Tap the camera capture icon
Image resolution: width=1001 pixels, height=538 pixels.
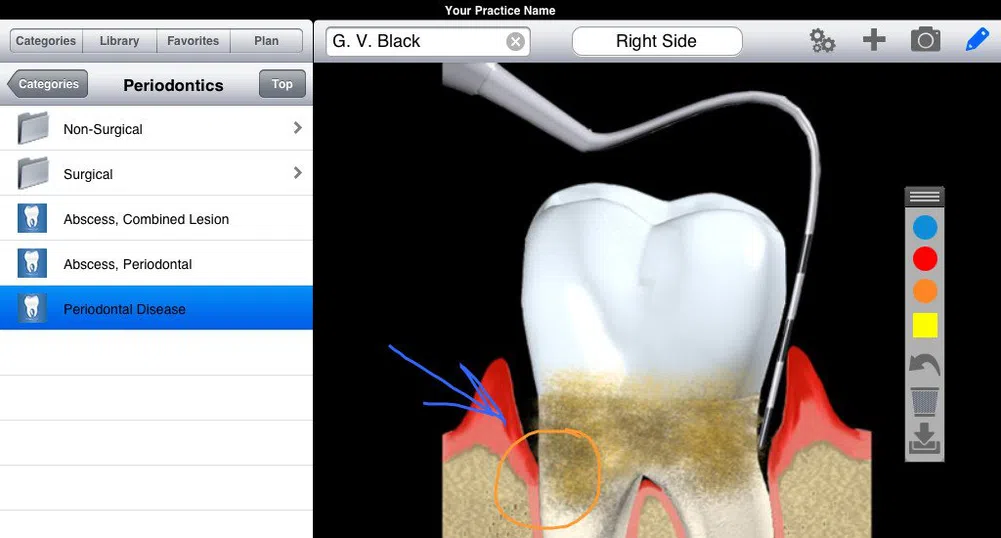click(925, 40)
